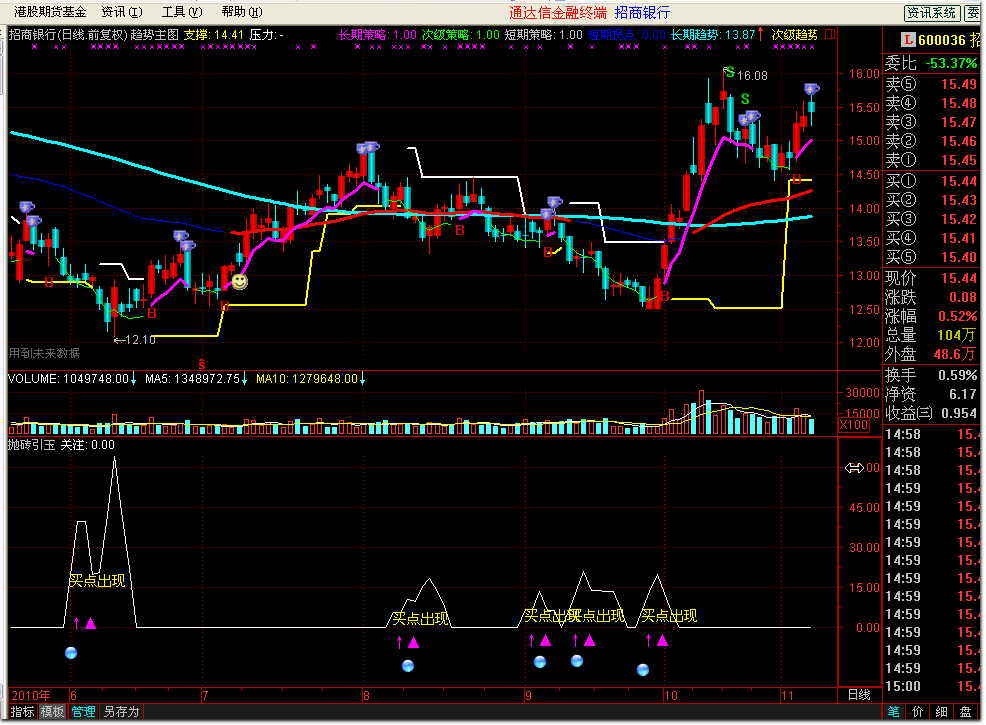
Task: Click the down arrow after the MA10 value
Action: pos(362,379)
